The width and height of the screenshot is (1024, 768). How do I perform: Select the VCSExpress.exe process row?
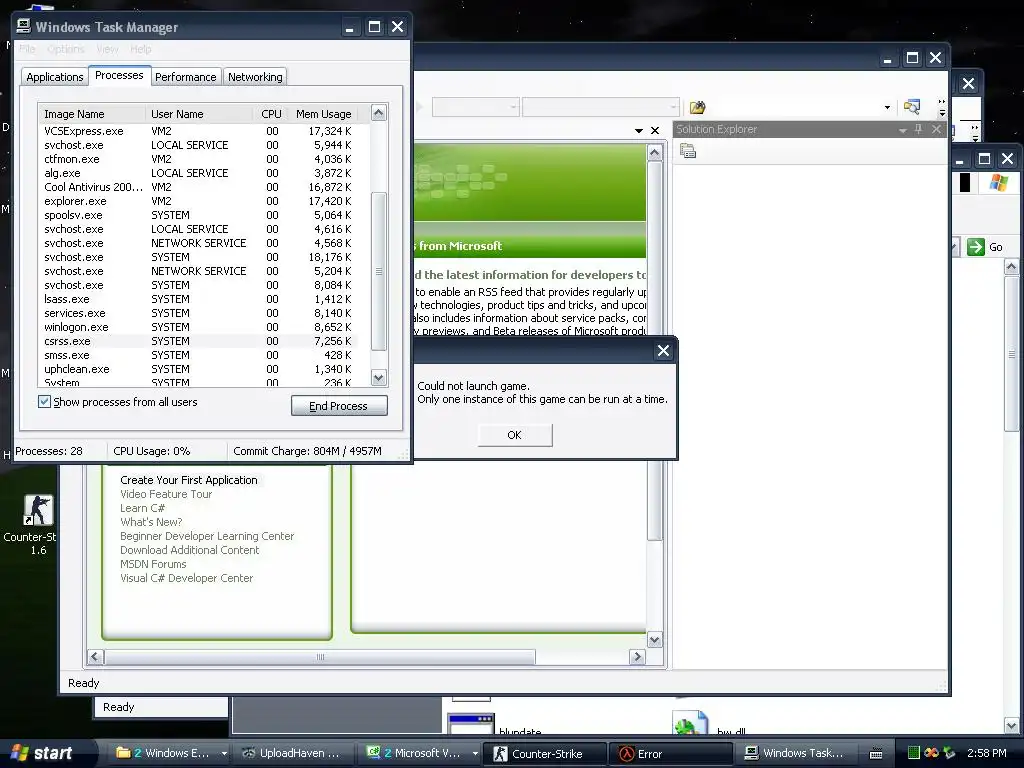(x=199, y=131)
